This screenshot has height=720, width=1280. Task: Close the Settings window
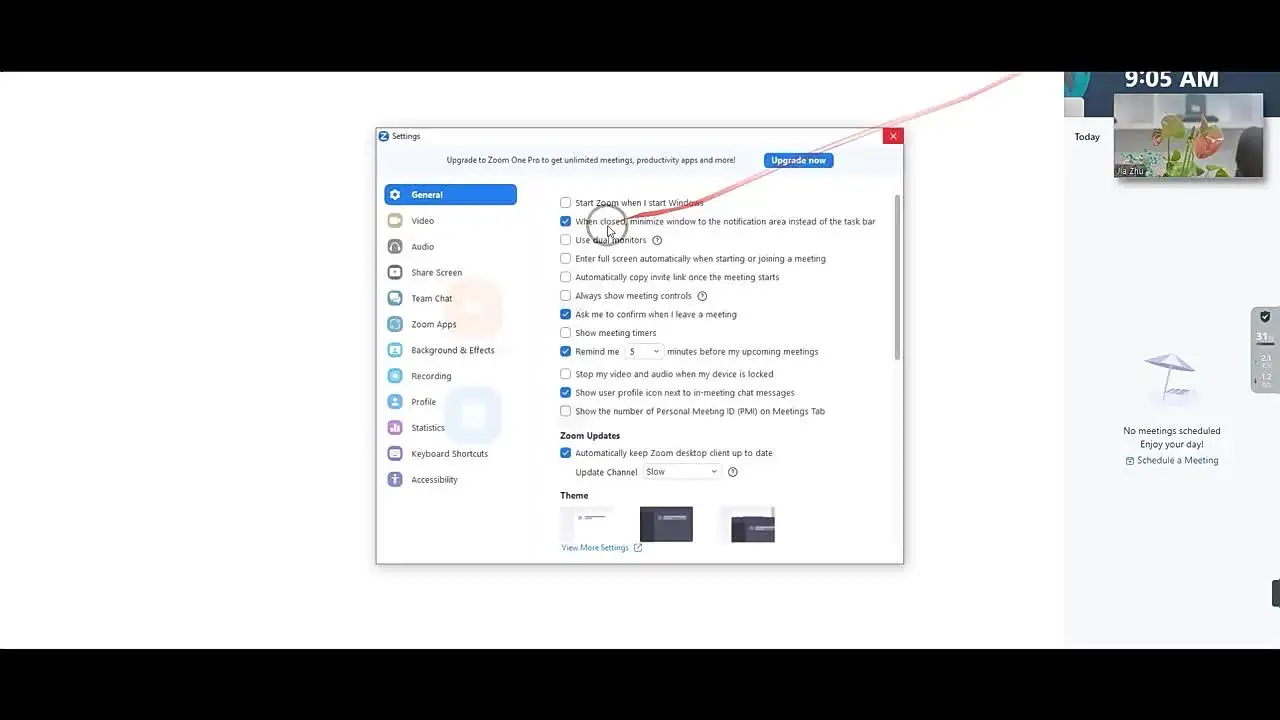(893, 136)
